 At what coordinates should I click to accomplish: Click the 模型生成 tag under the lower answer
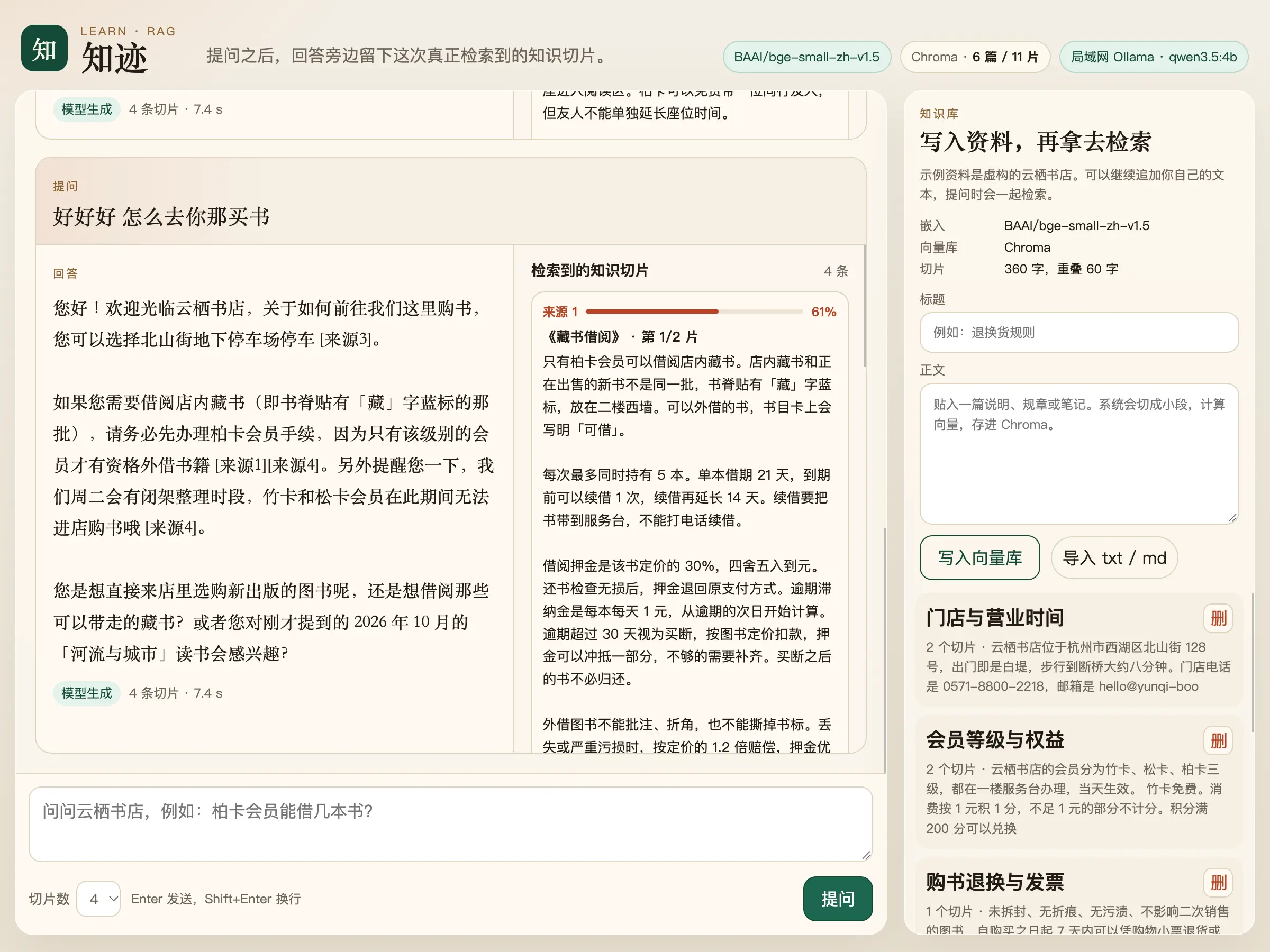(87, 693)
